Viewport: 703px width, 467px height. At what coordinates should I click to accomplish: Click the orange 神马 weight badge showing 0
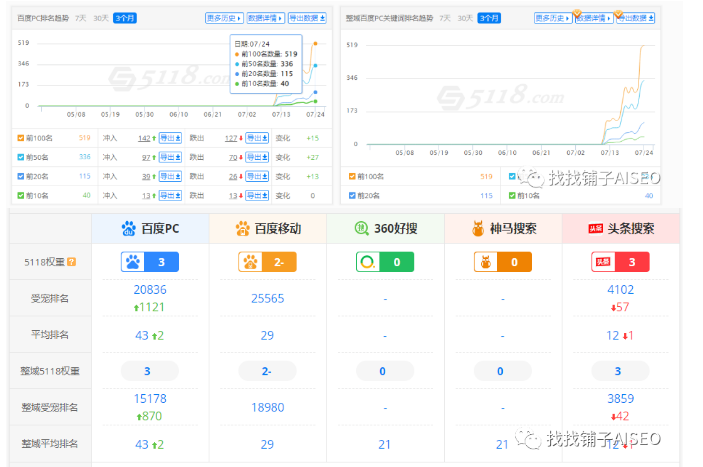click(x=503, y=262)
